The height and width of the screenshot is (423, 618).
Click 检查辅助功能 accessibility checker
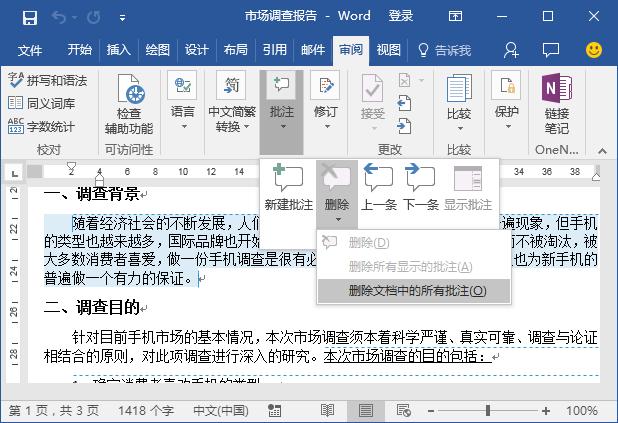129,104
